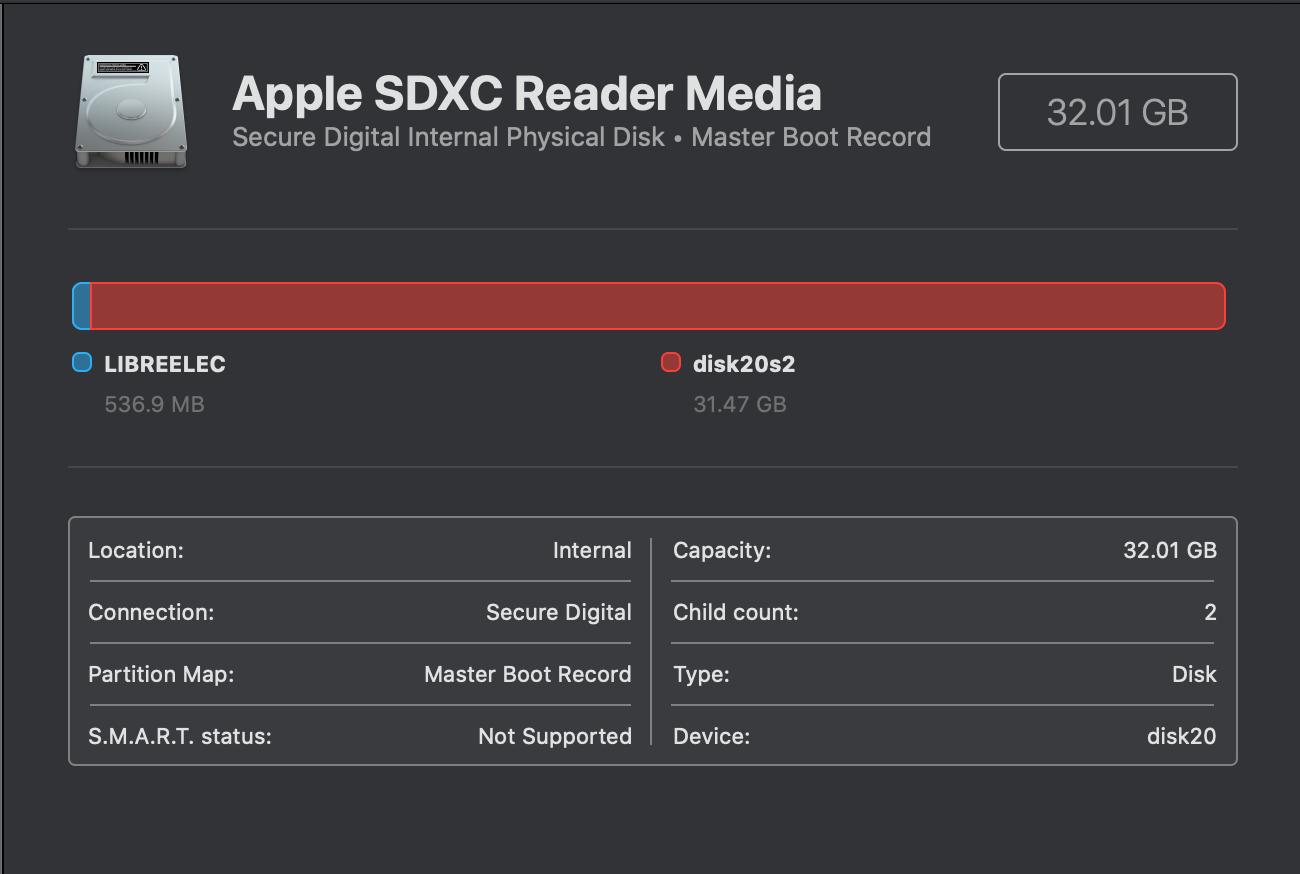The width and height of the screenshot is (1300, 874).
Task: Select the disk20s2 partition name label
Action: click(x=743, y=364)
